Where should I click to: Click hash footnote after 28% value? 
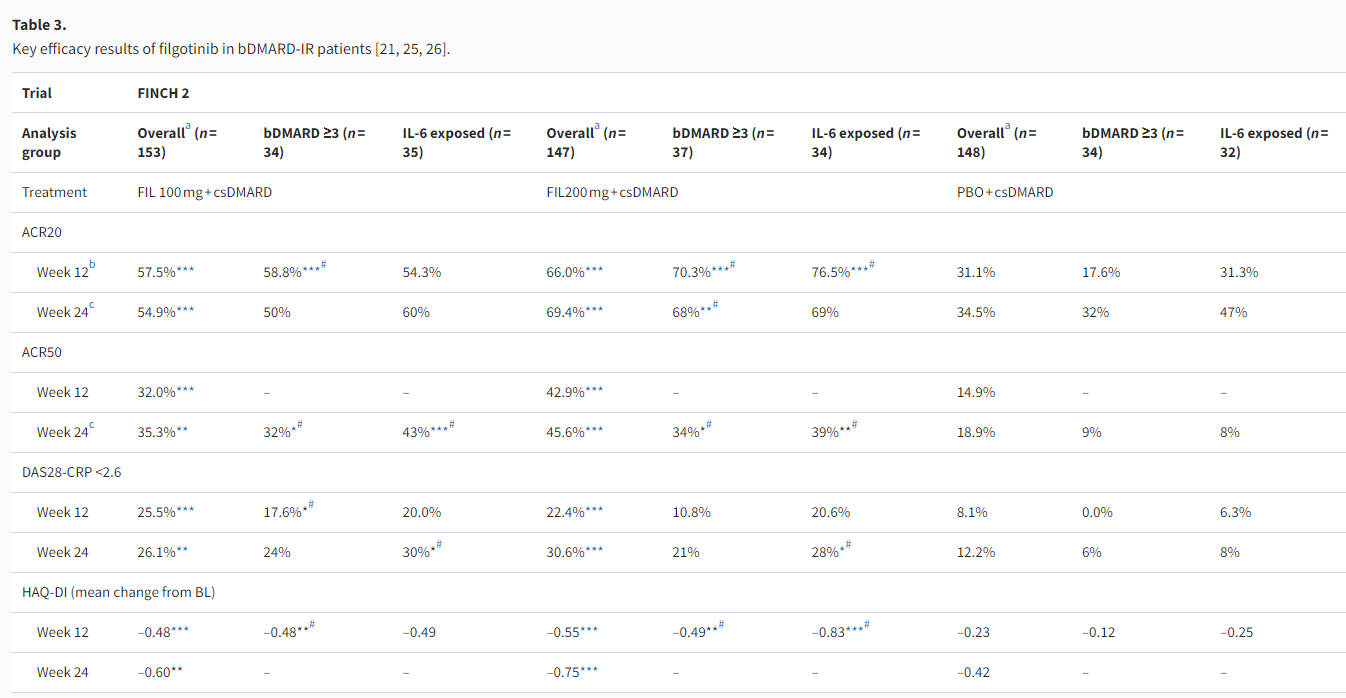849,546
